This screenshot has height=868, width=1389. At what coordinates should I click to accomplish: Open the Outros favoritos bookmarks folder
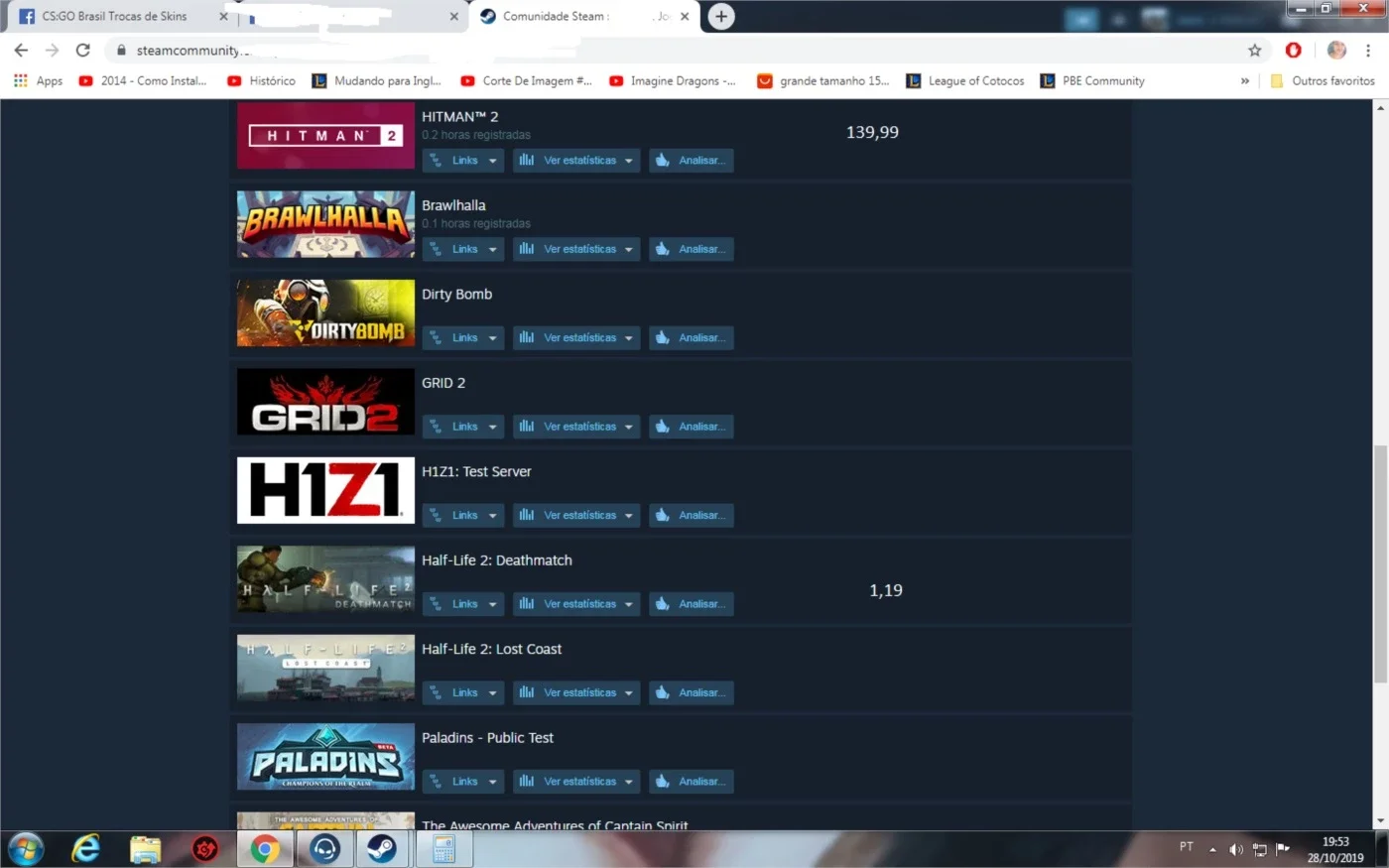point(1323,81)
